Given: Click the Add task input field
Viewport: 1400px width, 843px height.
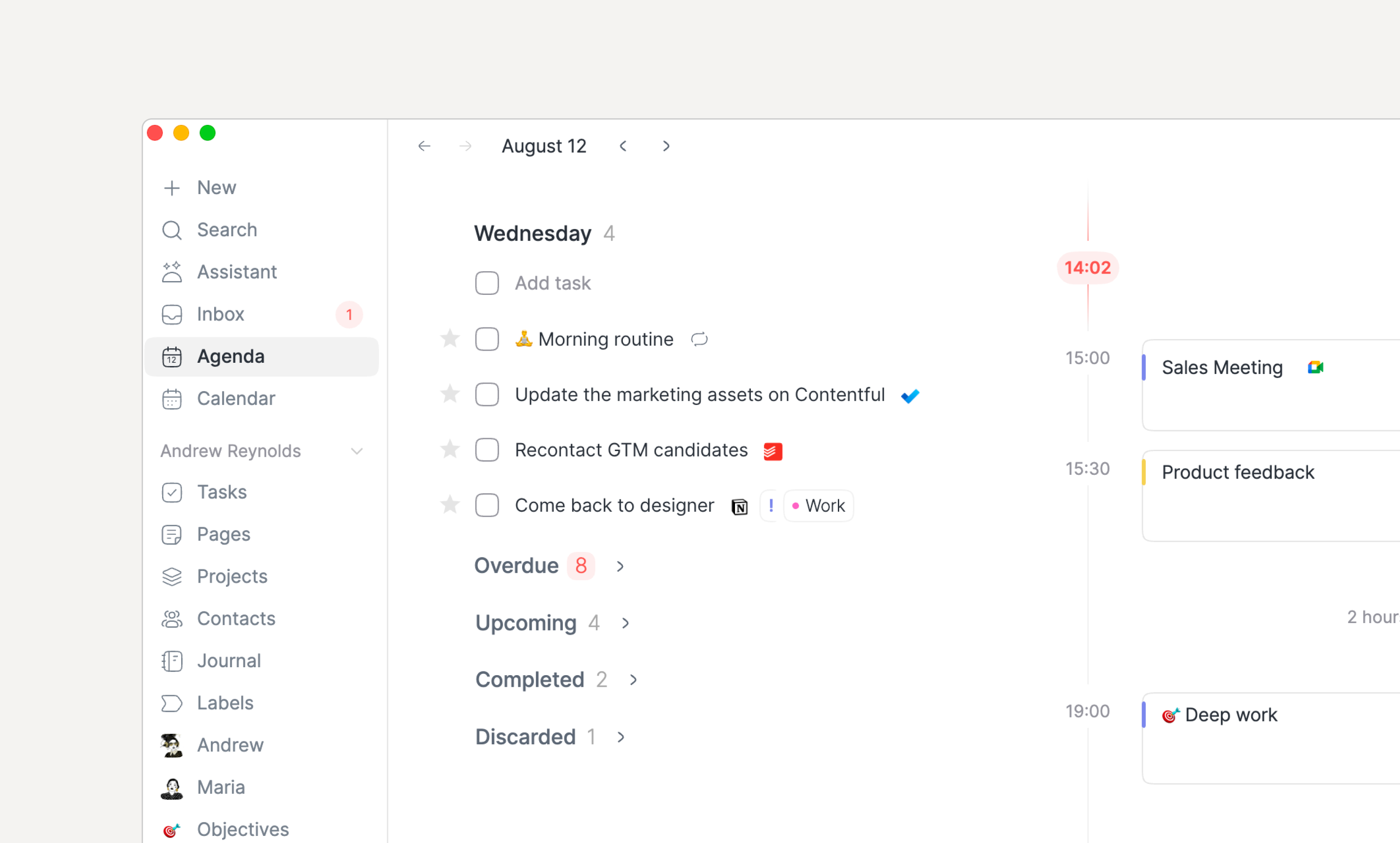Looking at the screenshot, I should pyautogui.click(x=552, y=283).
